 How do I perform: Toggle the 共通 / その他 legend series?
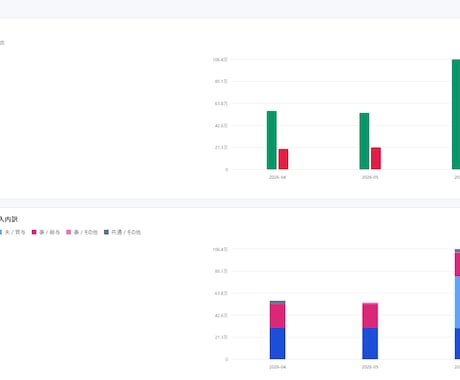click(122, 232)
